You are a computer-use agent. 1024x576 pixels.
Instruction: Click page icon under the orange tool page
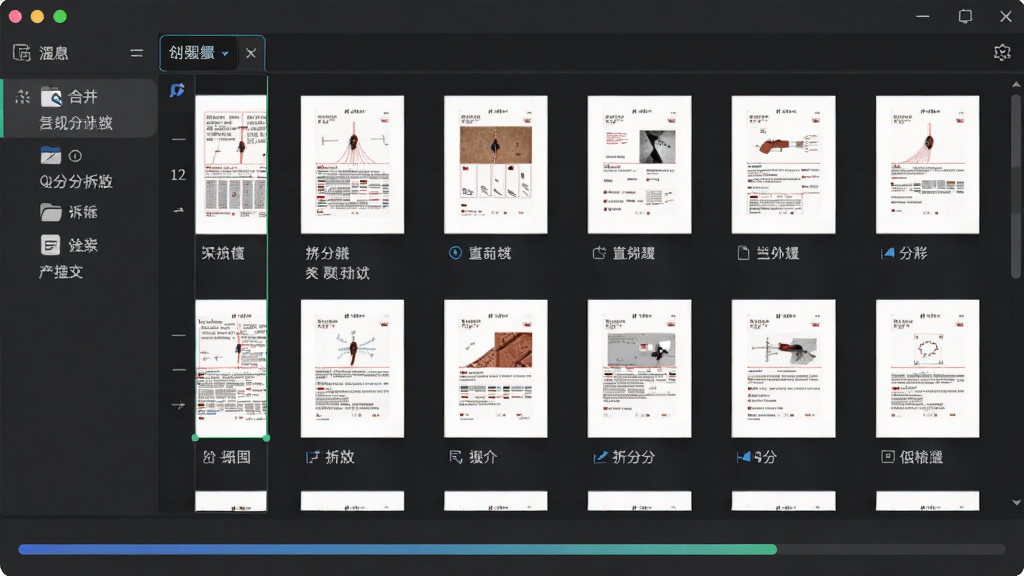(743, 253)
